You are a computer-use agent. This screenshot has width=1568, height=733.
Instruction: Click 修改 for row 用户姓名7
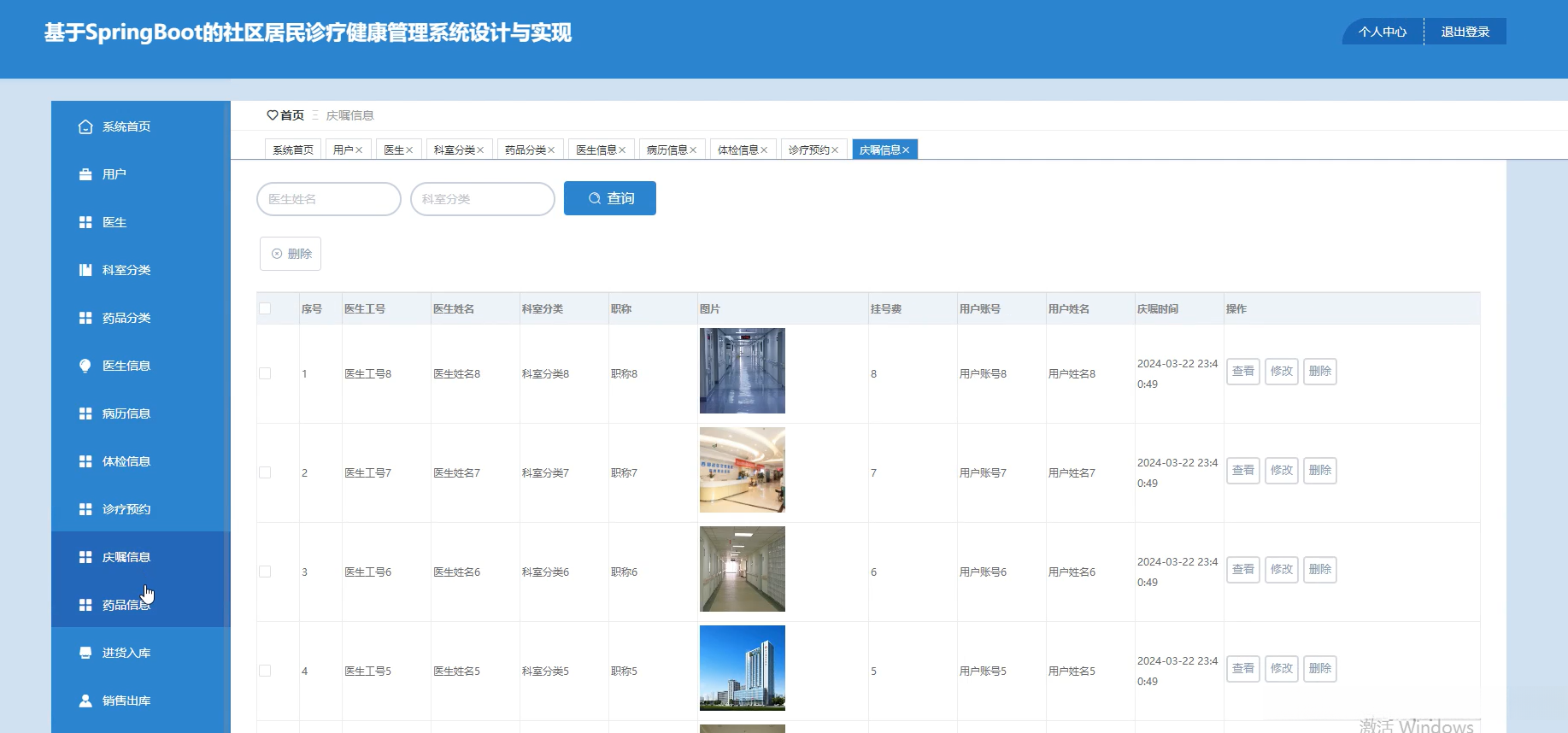point(1282,470)
